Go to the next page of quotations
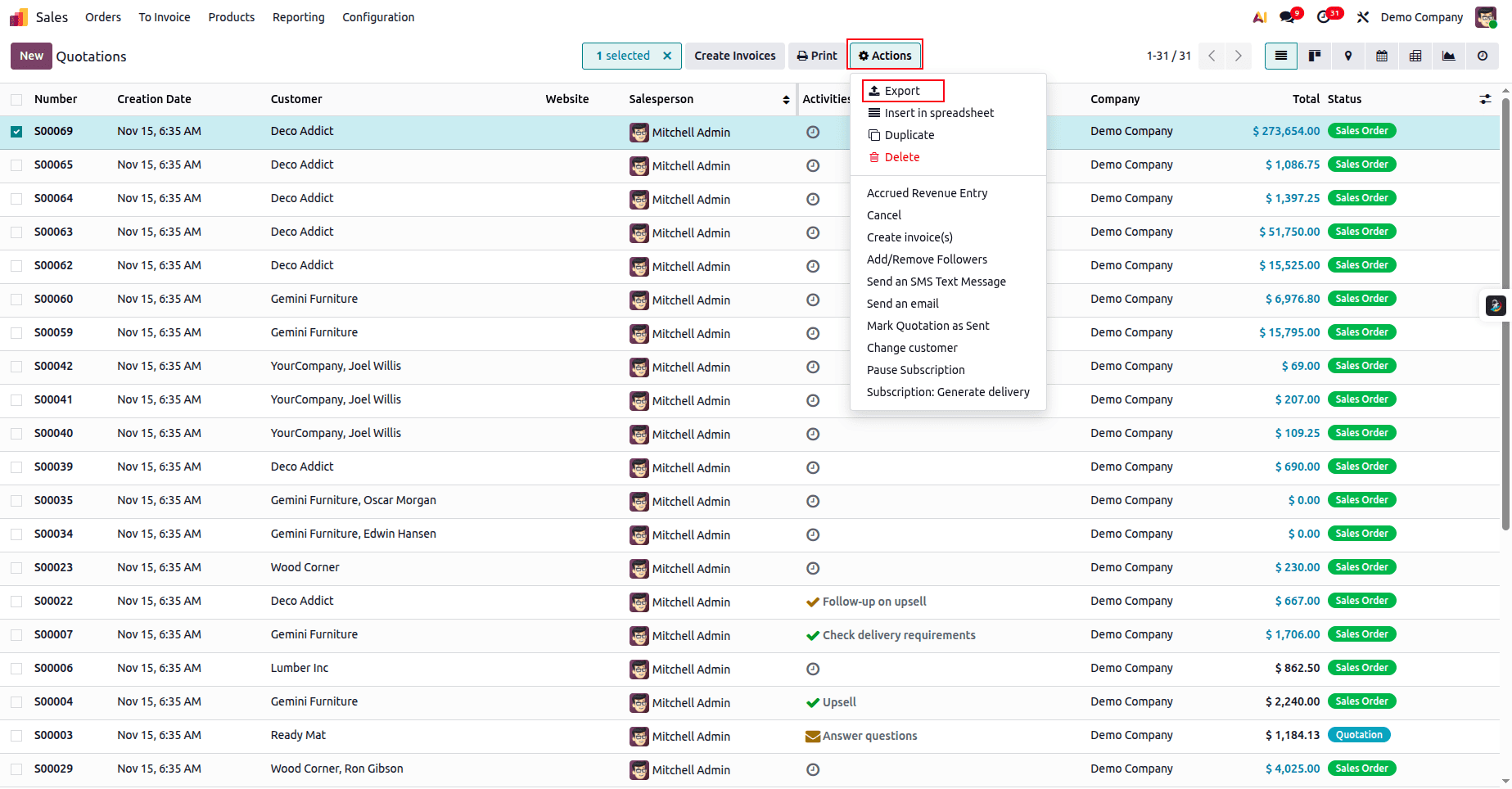The height and width of the screenshot is (789, 1512). 1238,56
